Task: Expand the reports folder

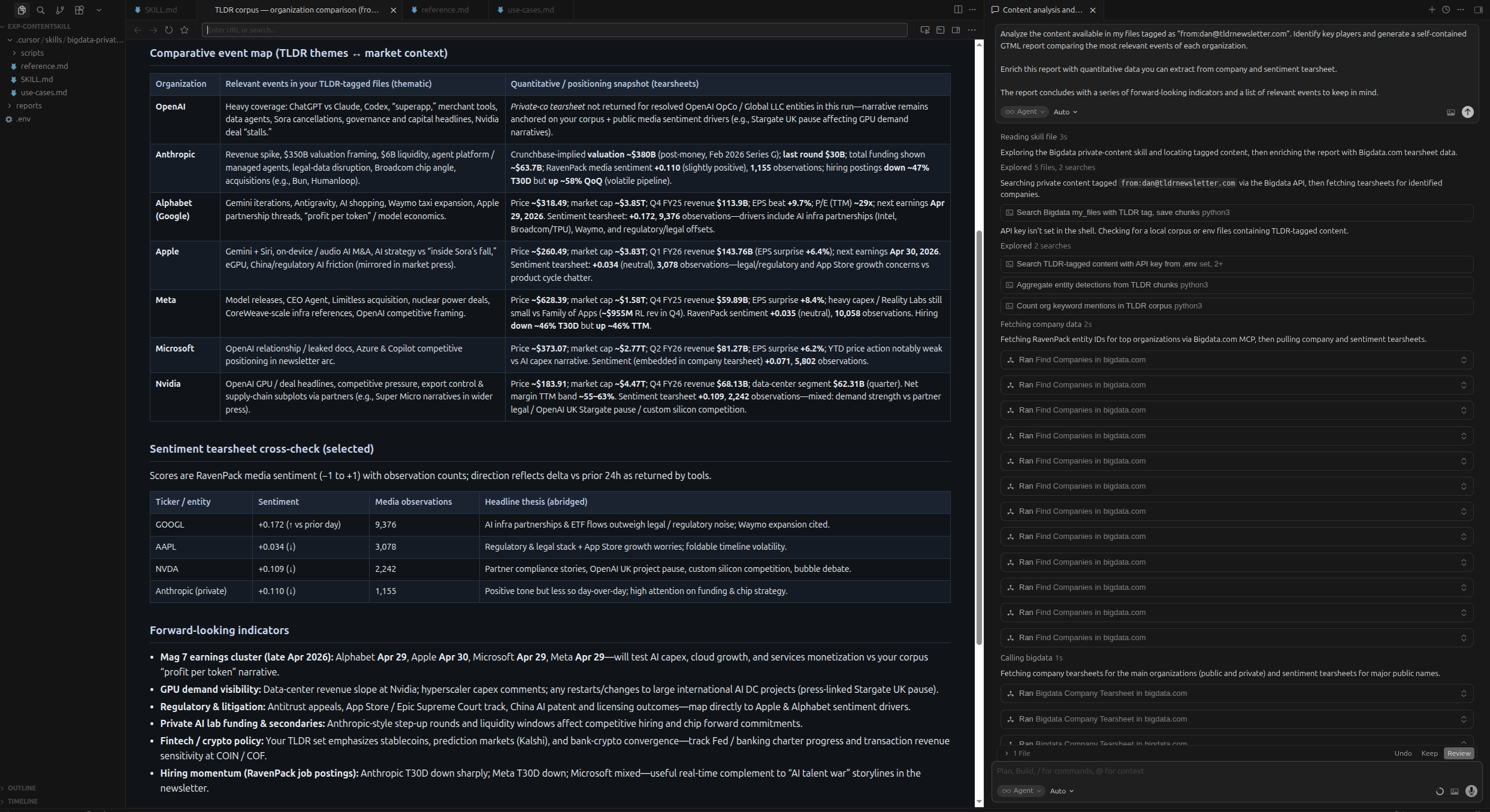Action: click(29, 105)
